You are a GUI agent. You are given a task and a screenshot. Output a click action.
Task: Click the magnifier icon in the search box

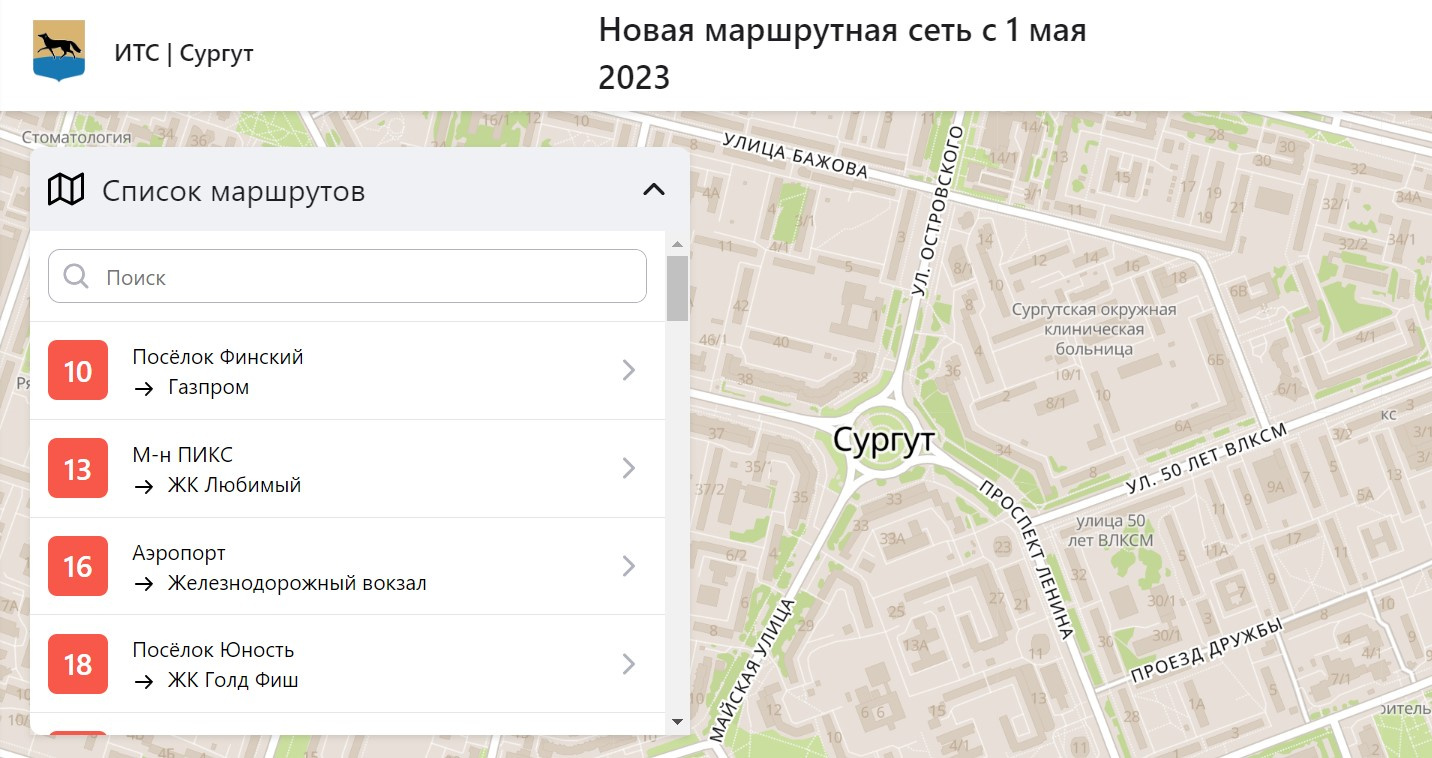[x=77, y=276]
